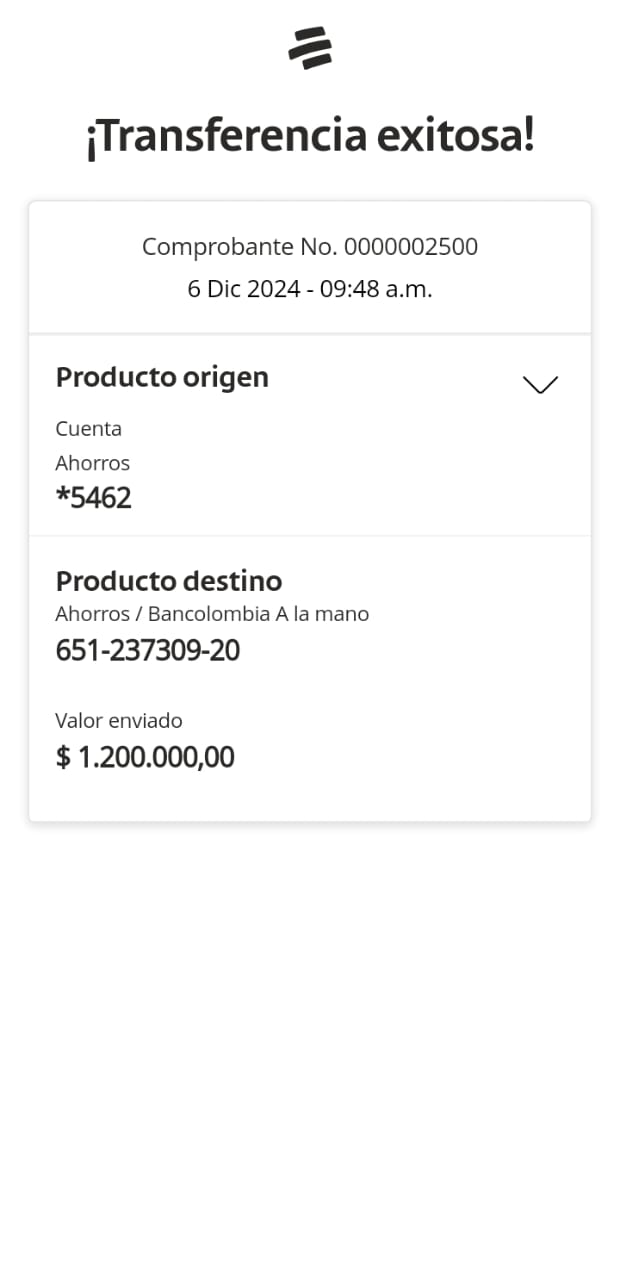This screenshot has width=620, height=1280.
Task: Tap the "Ahorros /" text in destino
Action: [x=99, y=614]
